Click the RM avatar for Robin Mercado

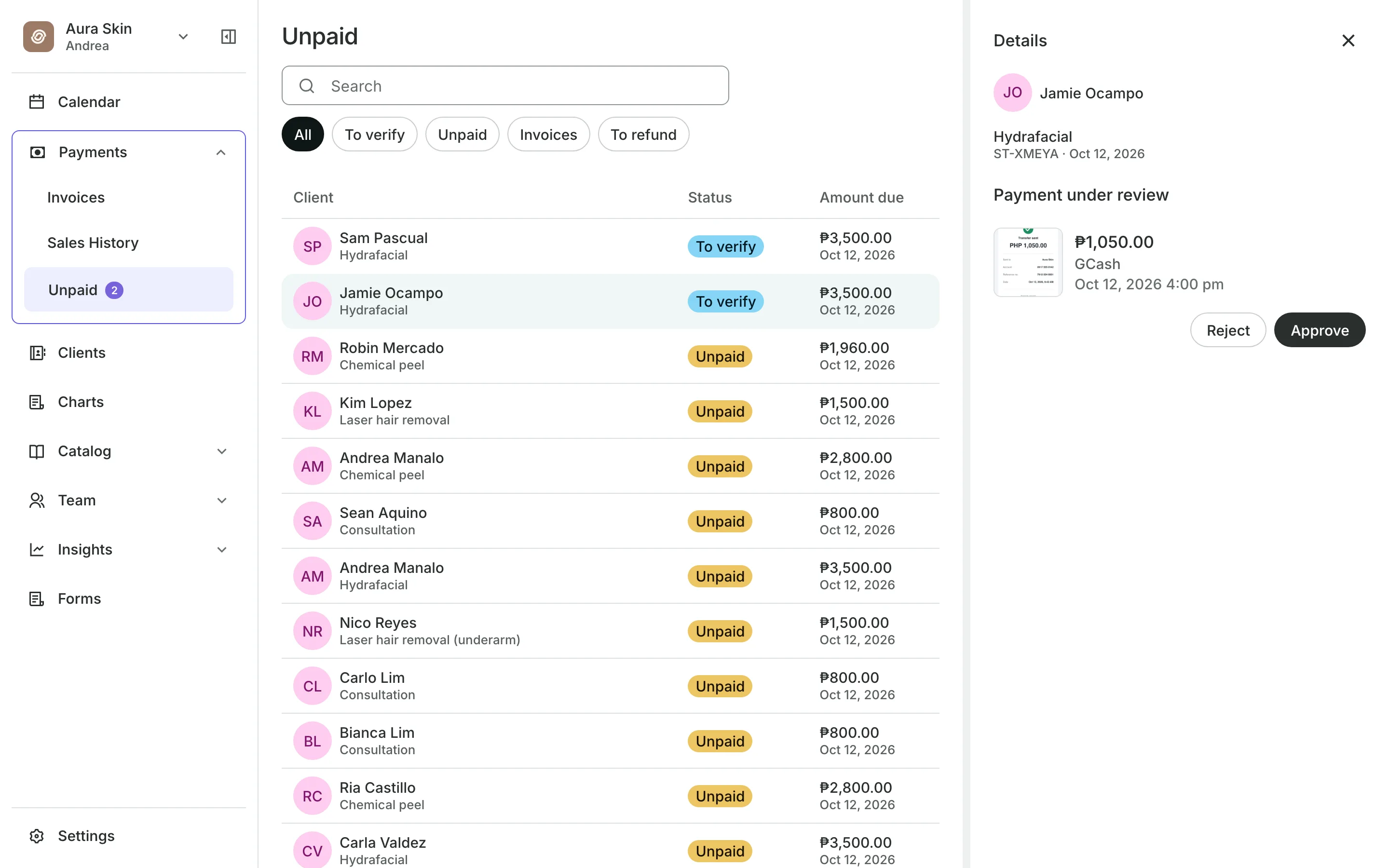click(312, 356)
